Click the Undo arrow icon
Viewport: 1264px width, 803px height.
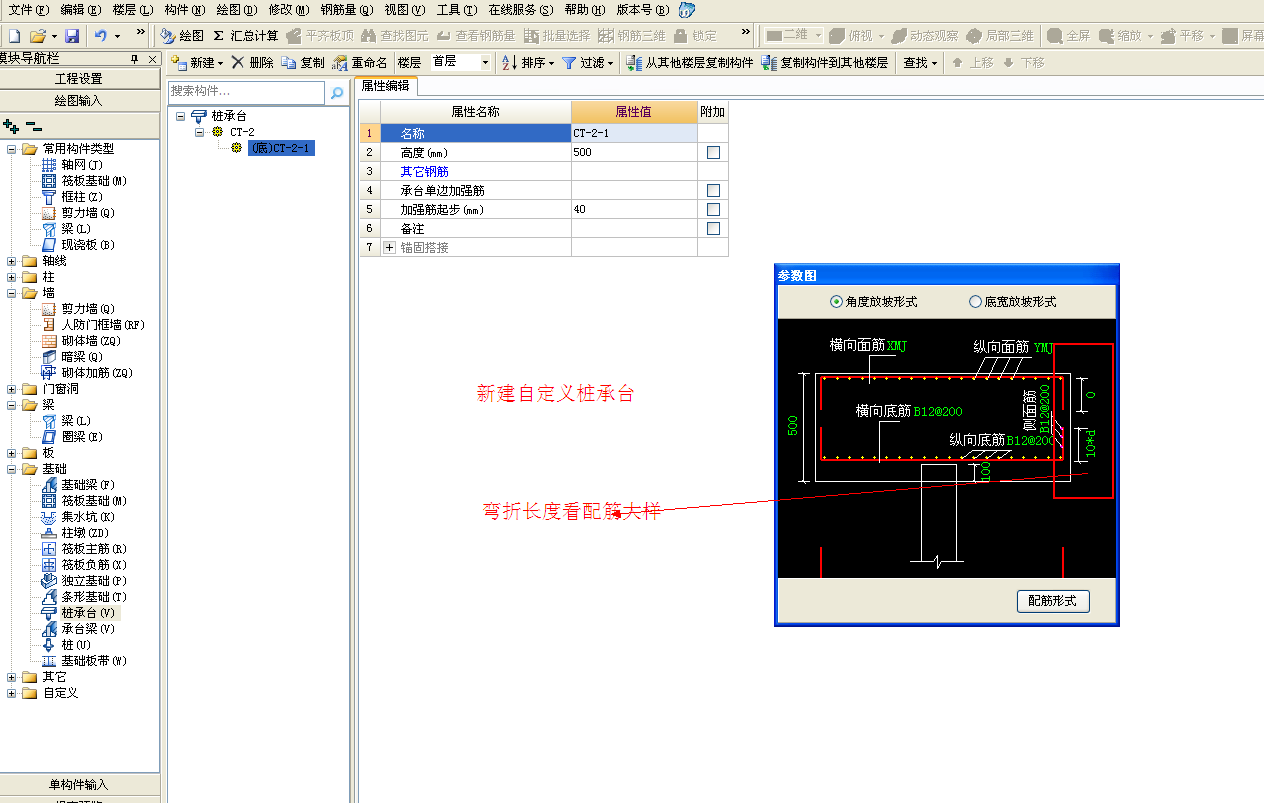101,35
